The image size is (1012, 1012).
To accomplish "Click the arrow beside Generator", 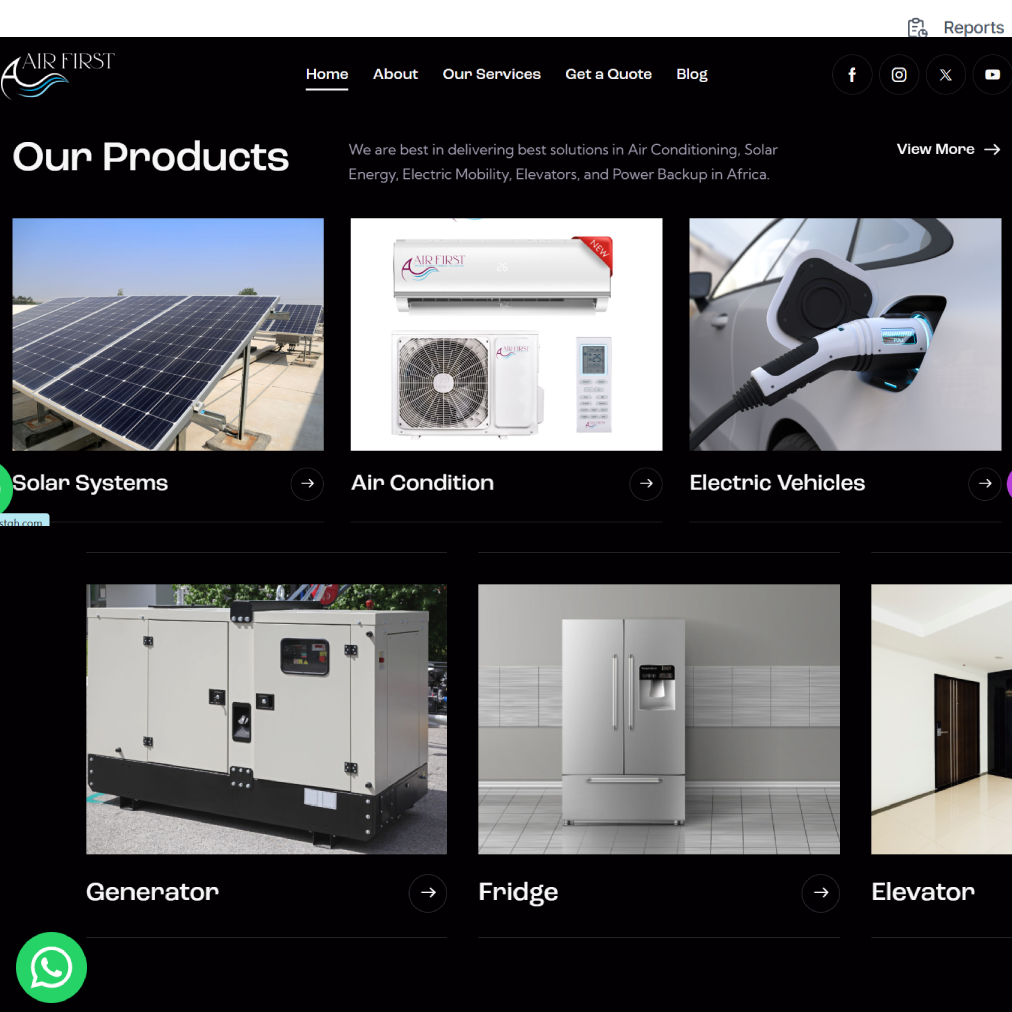I will 428,893.
